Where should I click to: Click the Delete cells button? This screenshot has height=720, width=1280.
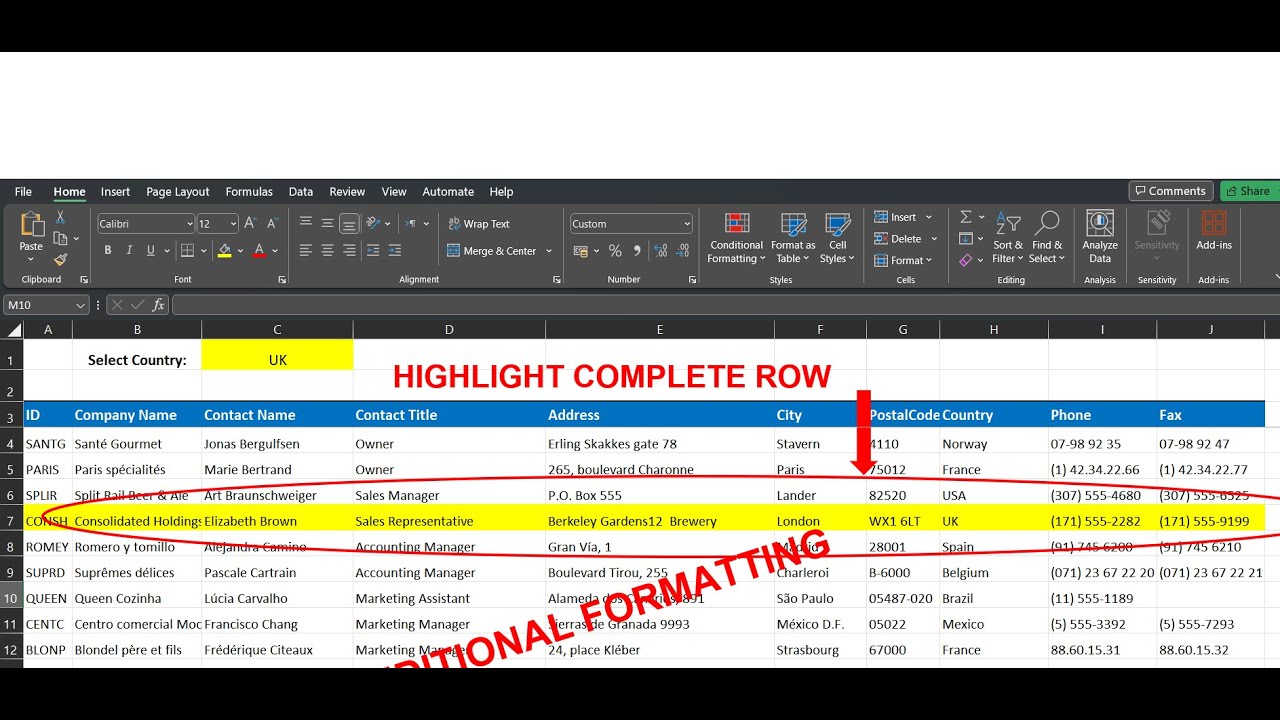906,239
